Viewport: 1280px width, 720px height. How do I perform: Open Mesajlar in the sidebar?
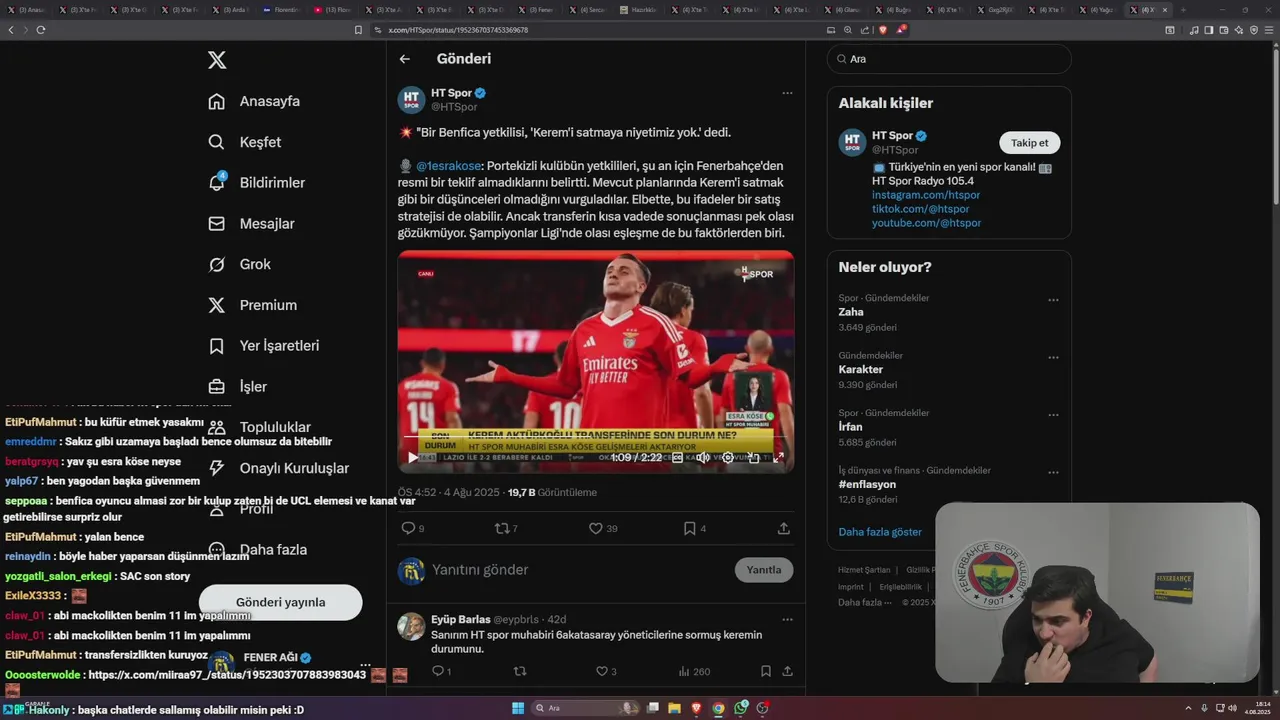click(x=251, y=224)
